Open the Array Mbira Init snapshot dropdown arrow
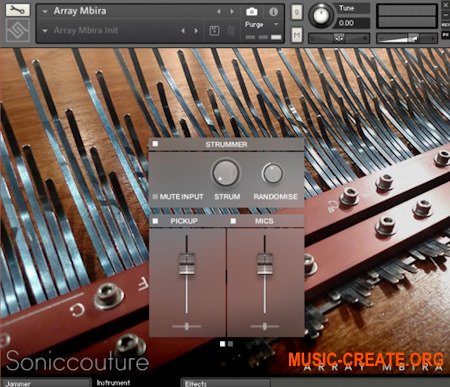Screen dimensions: 450x387 coord(45,31)
